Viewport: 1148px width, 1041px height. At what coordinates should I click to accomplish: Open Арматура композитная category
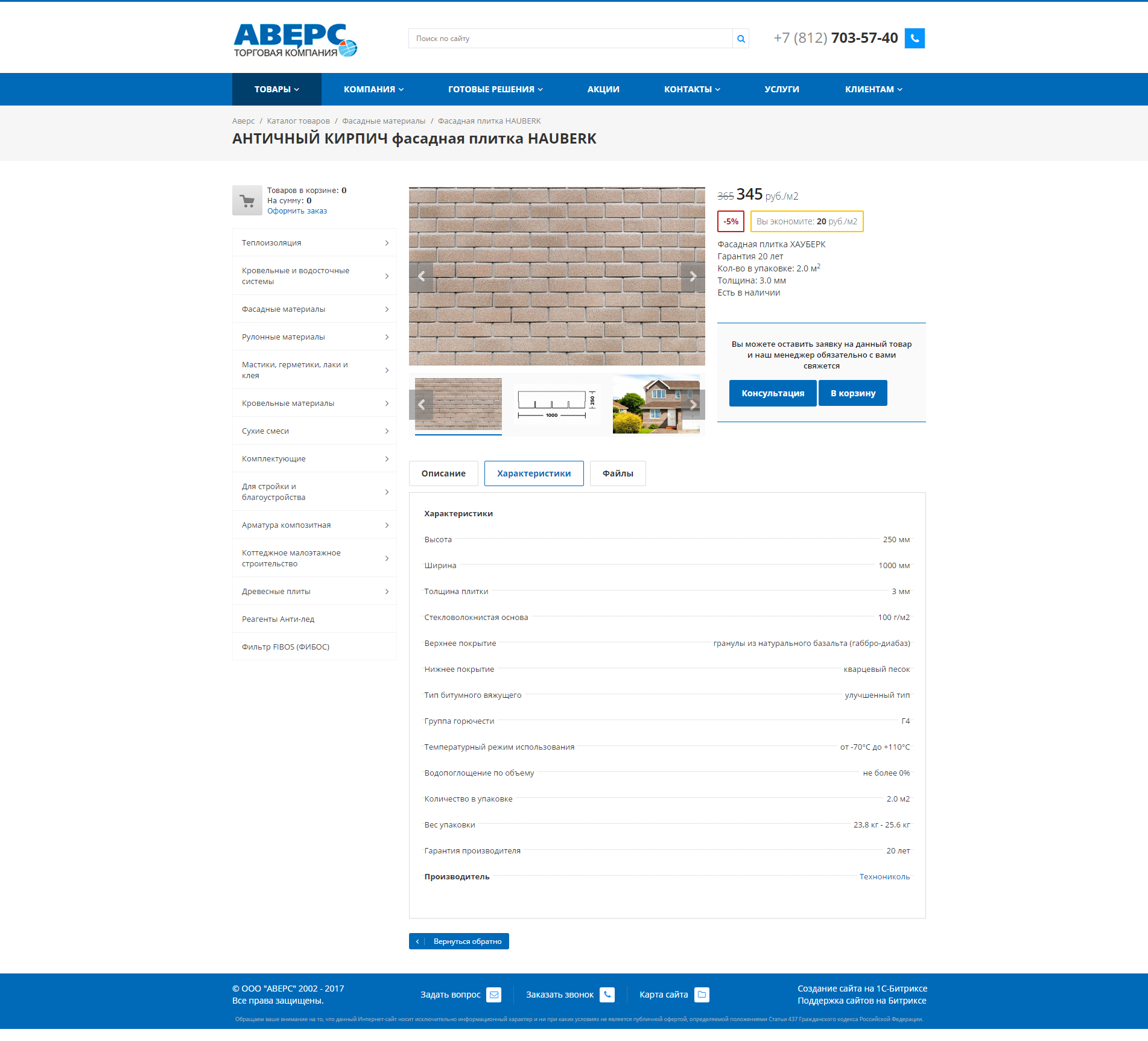[314, 525]
